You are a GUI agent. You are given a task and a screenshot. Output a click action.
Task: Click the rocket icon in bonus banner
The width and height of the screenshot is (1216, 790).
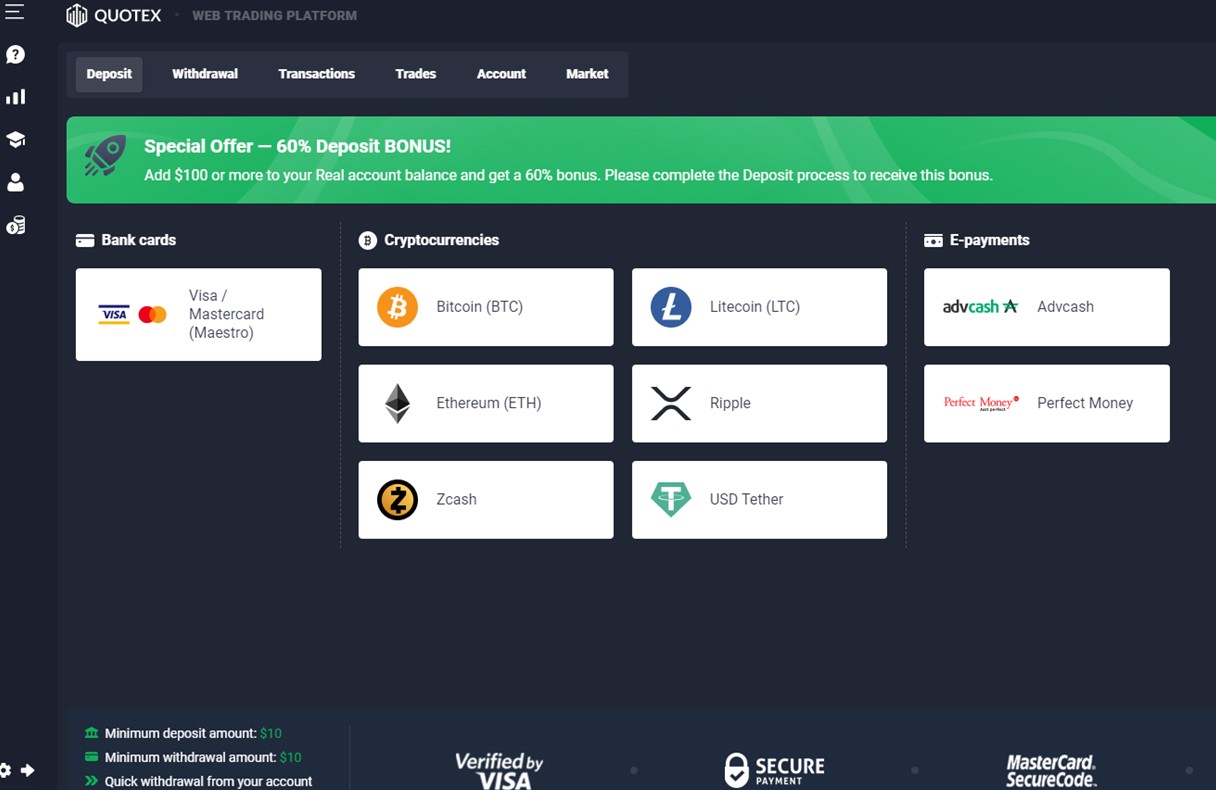pos(105,156)
